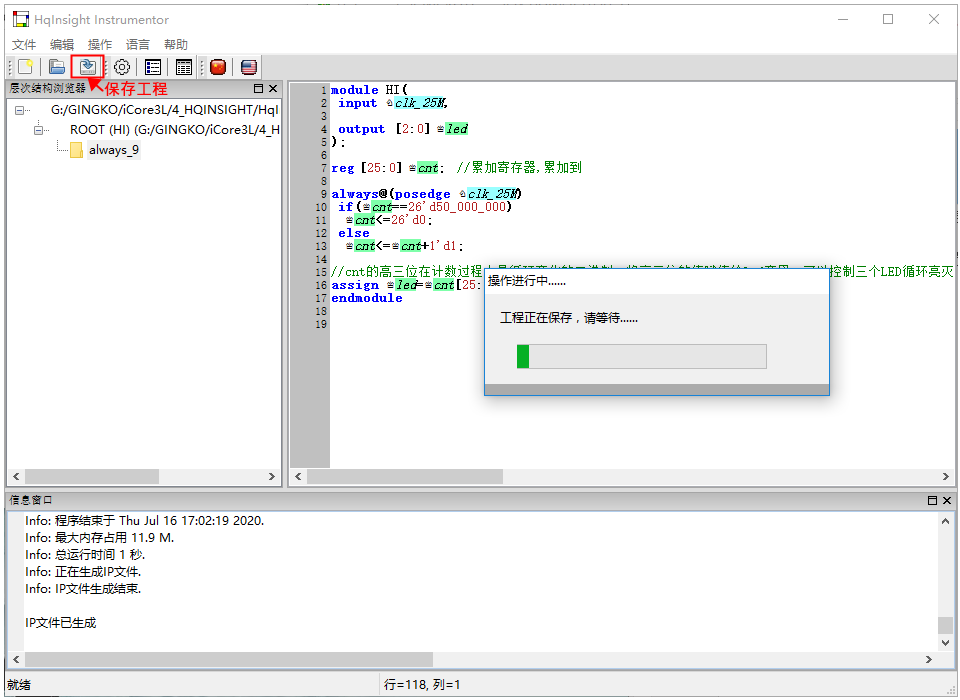Close the hierarchy browser (层次结构浏览器) panel
This screenshot has height=700, width=960.
coord(273,89)
